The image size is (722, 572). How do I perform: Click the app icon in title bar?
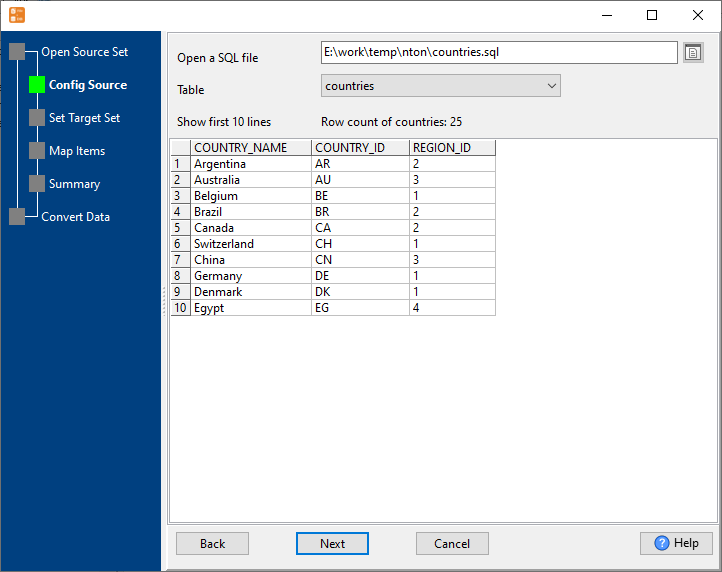tap(17, 15)
